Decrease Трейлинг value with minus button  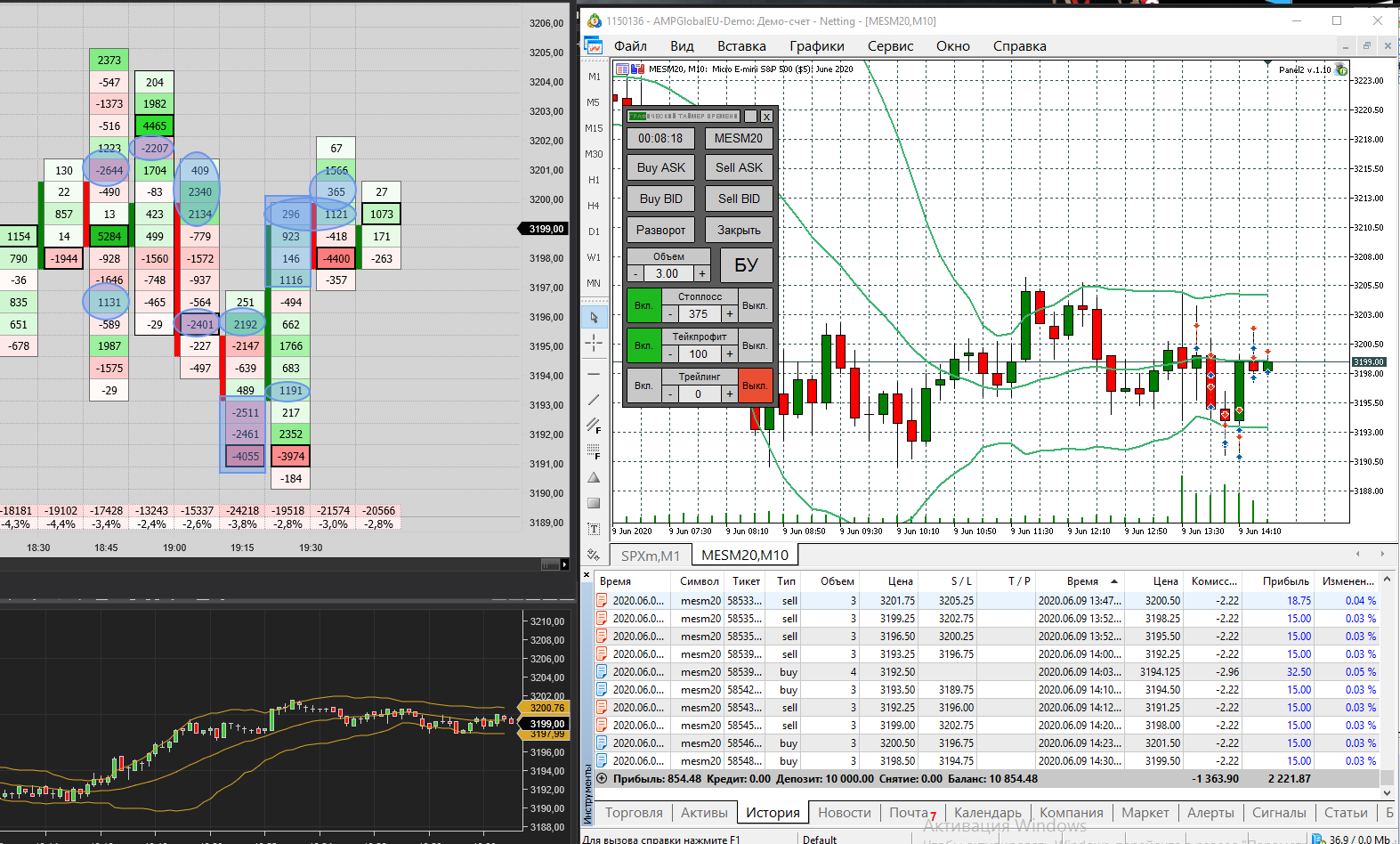point(670,394)
